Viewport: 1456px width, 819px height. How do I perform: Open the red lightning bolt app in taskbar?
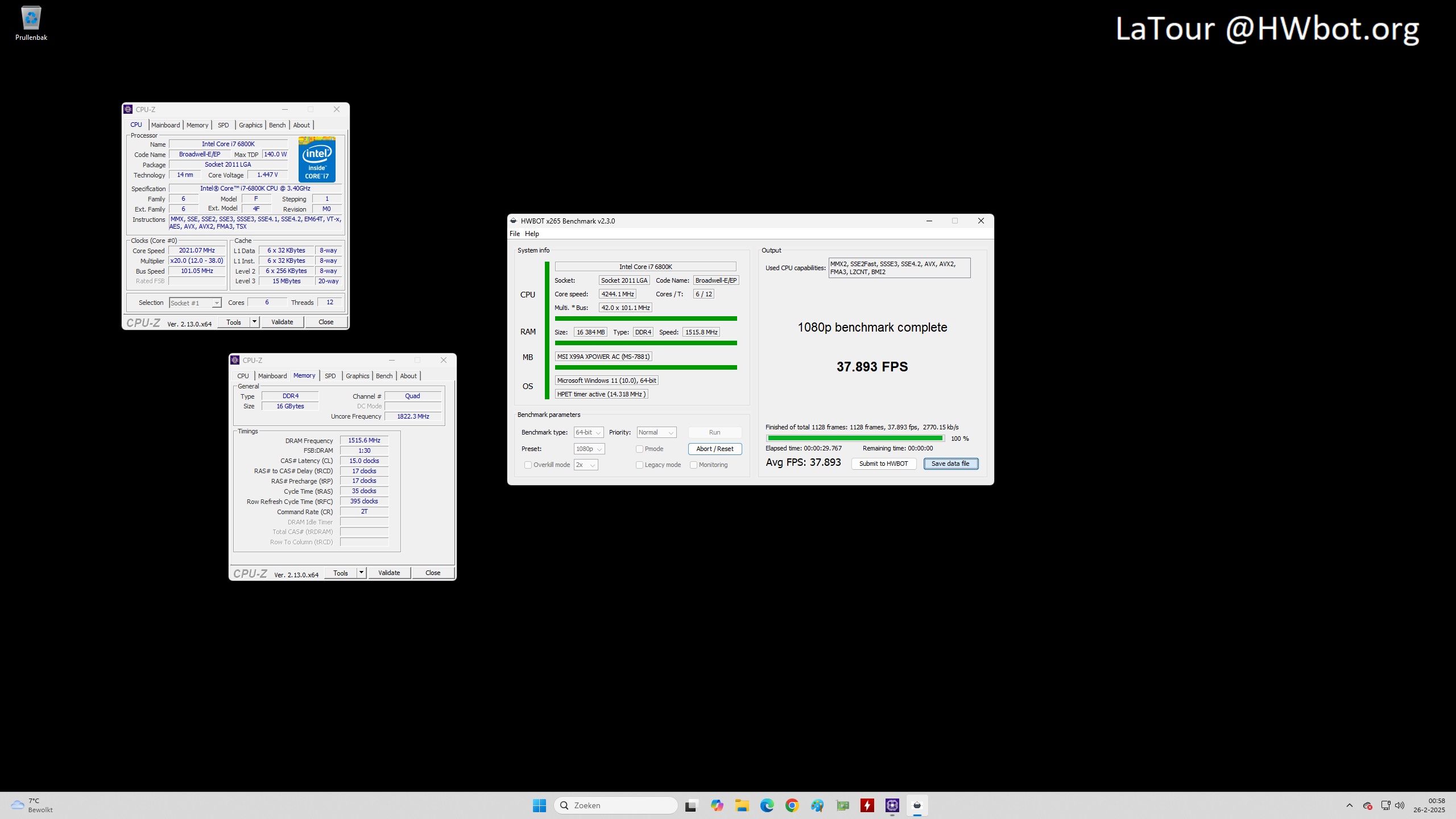pos(867,805)
